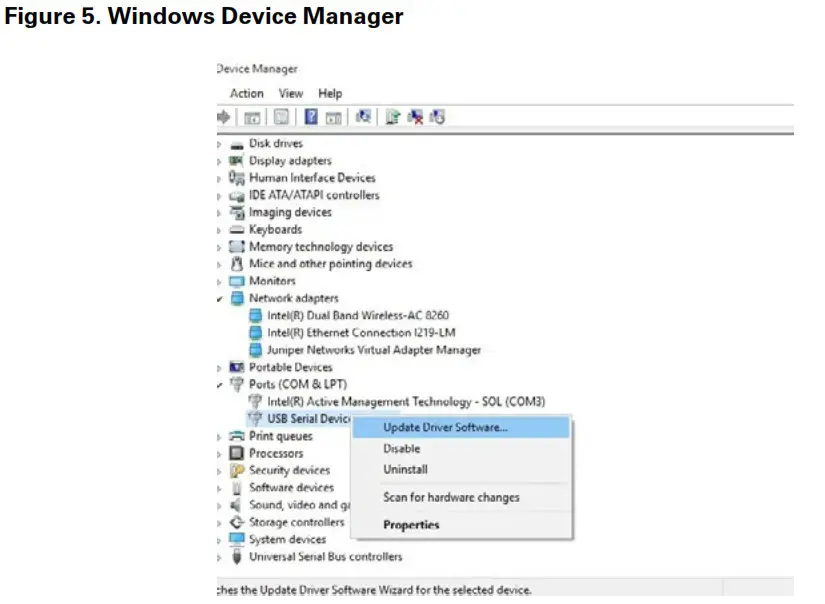Click the Update Driver Software toolbar icon
825x604 pixels.
[x=393, y=117]
